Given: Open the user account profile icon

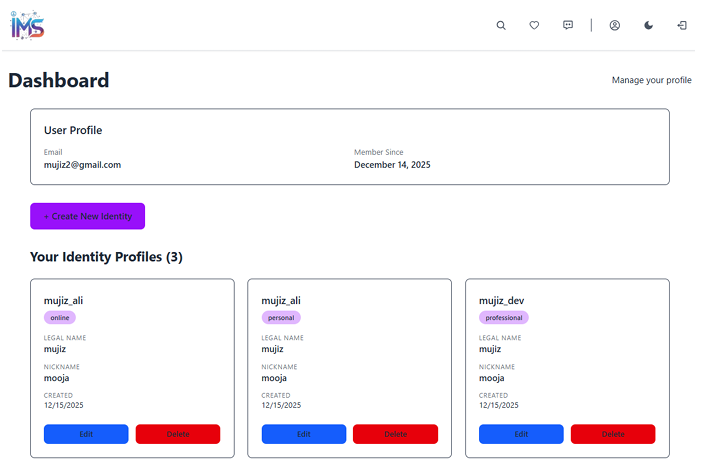Looking at the screenshot, I should coord(615,26).
